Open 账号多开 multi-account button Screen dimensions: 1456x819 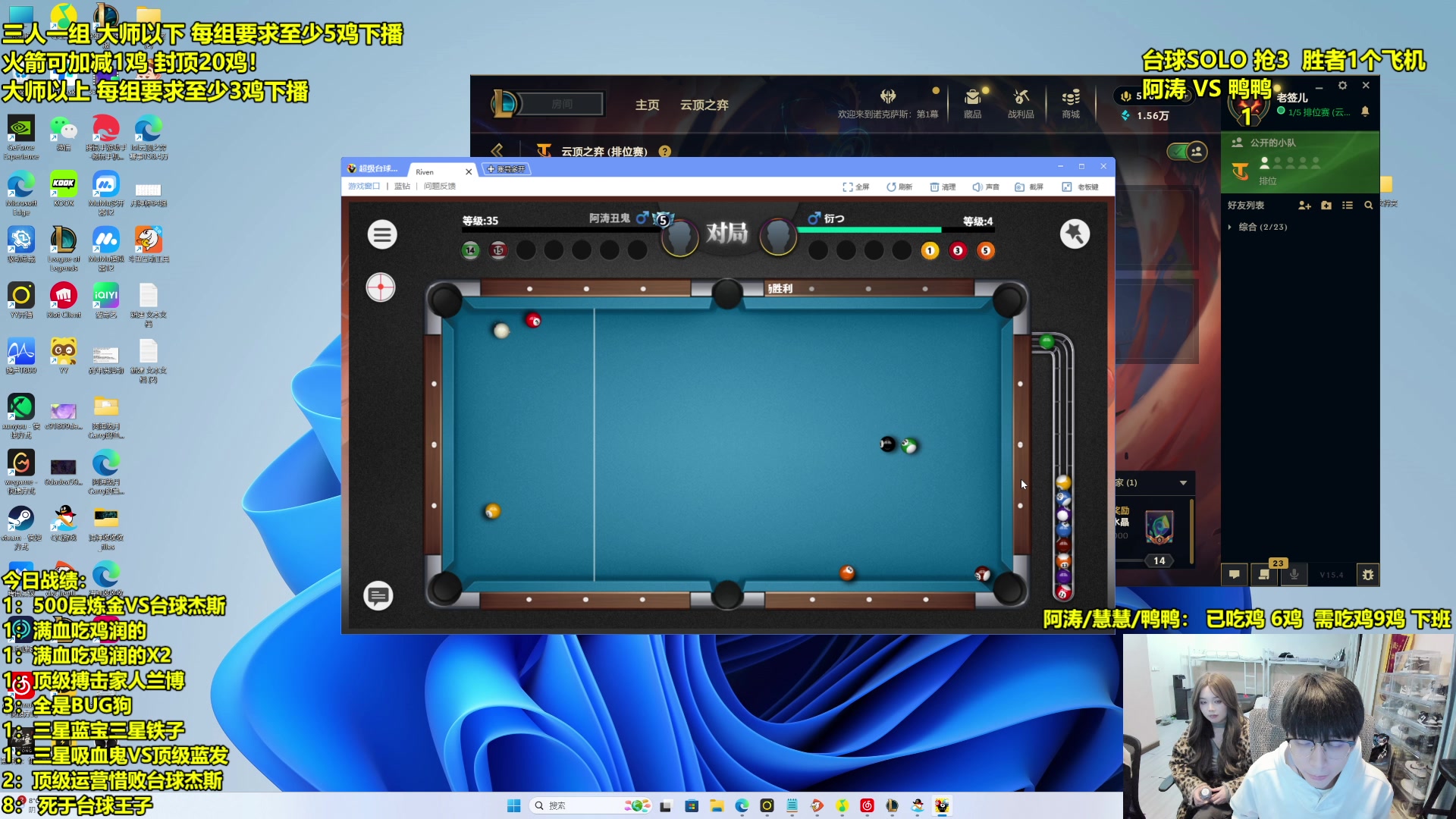click(507, 169)
